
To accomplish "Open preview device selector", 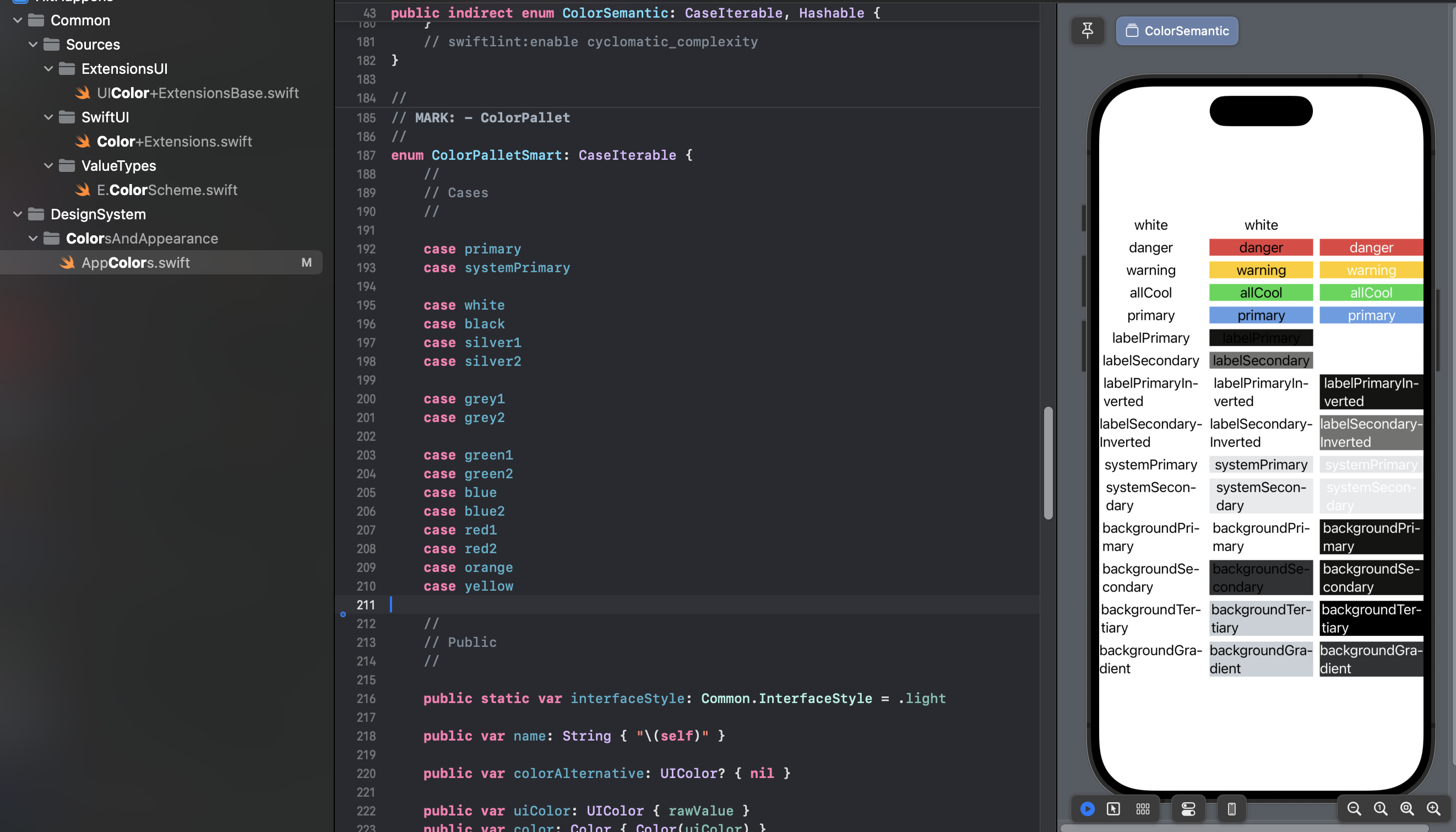I will point(1232,808).
